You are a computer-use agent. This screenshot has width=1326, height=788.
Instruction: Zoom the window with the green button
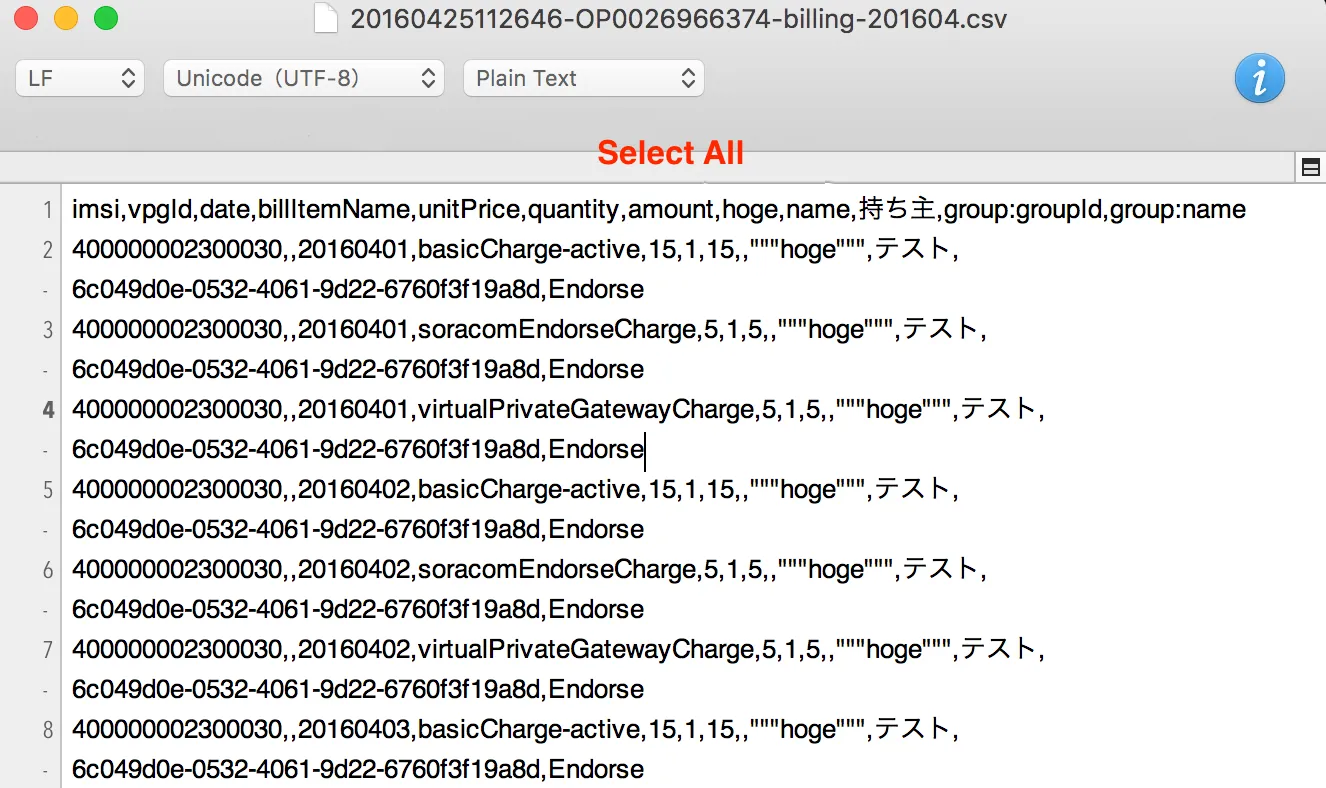click(x=105, y=18)
